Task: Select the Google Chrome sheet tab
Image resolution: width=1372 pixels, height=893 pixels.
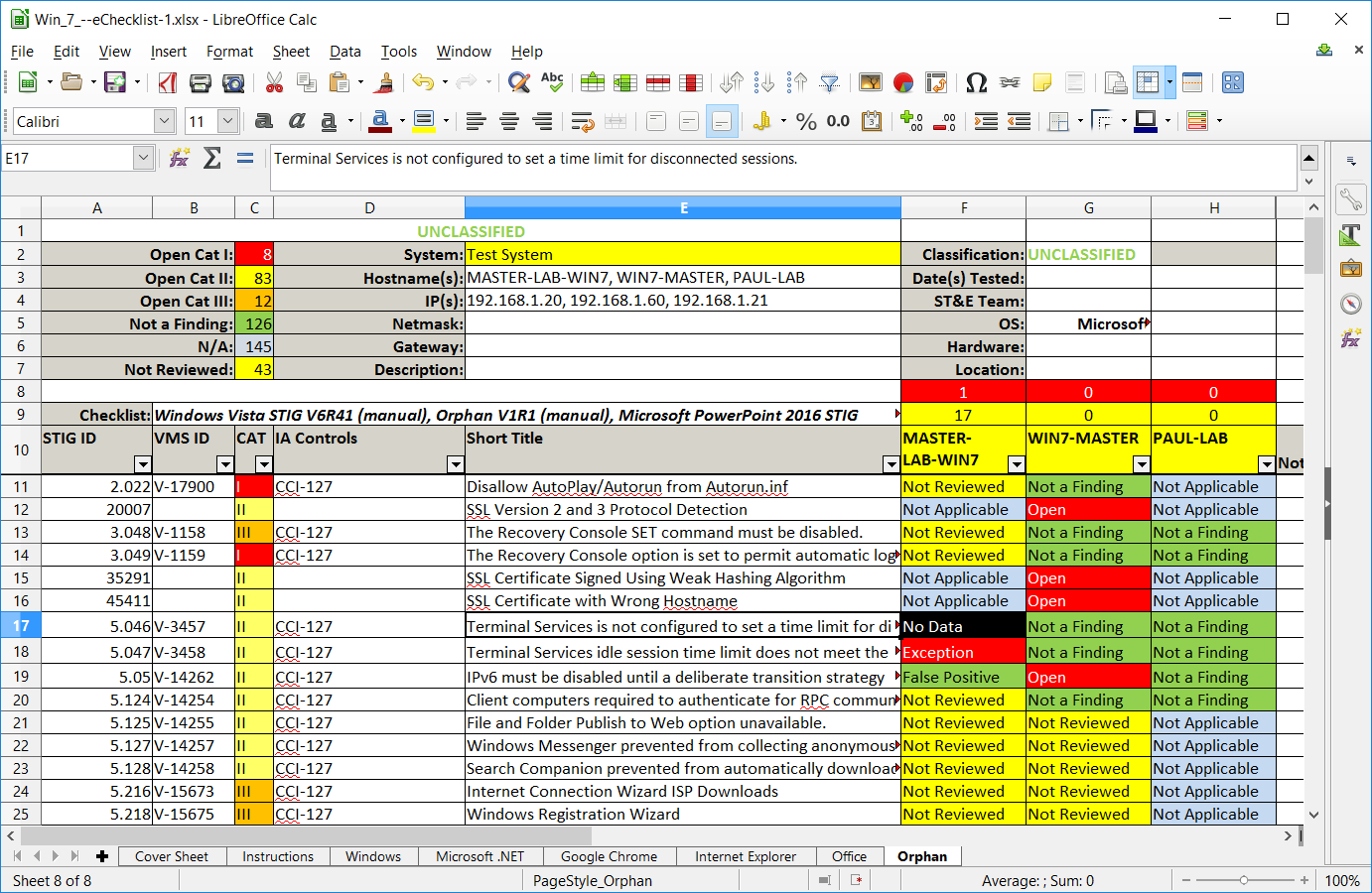Action: click(609, 856)
